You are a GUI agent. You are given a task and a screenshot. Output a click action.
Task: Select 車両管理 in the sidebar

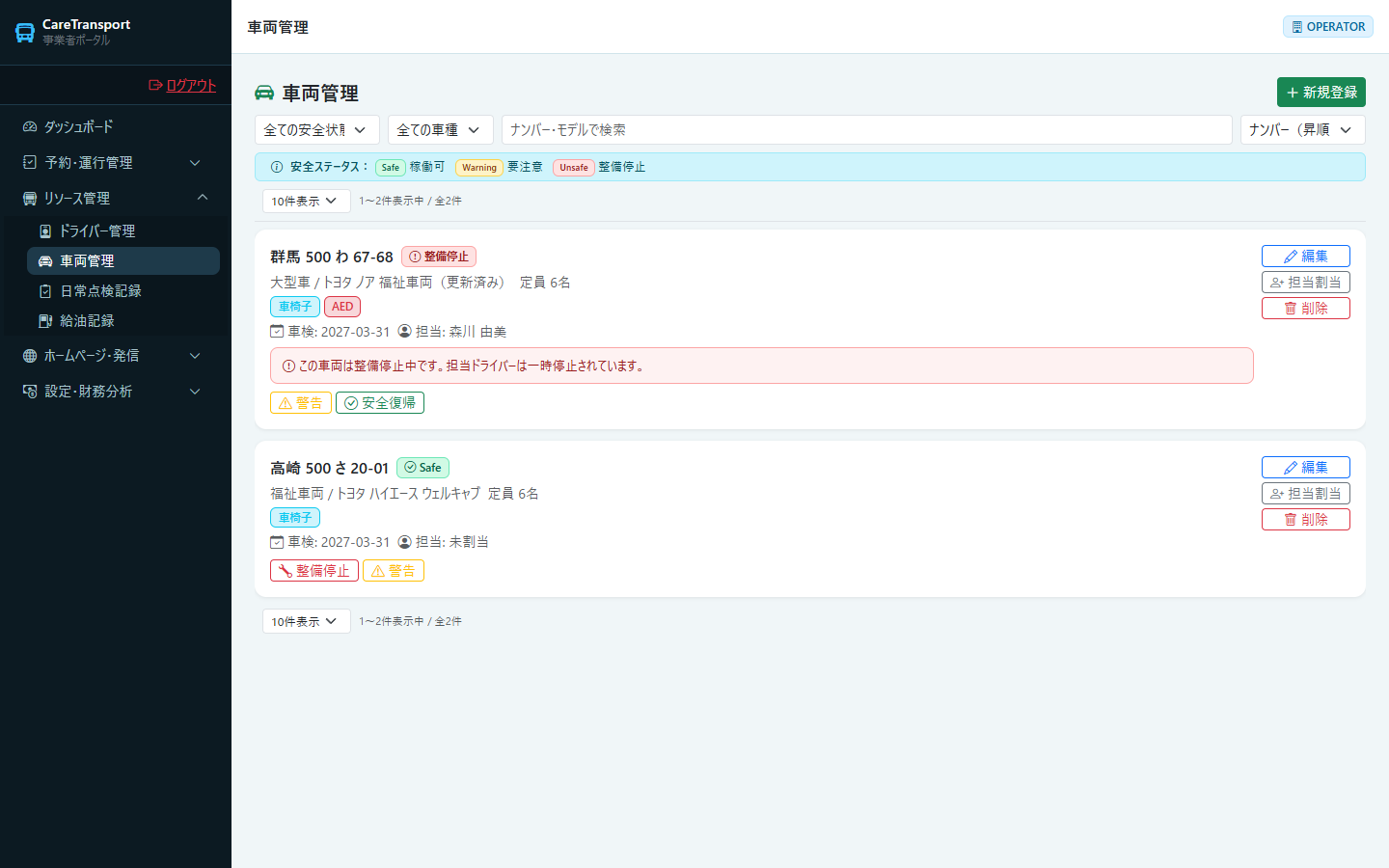pos(123,260)
